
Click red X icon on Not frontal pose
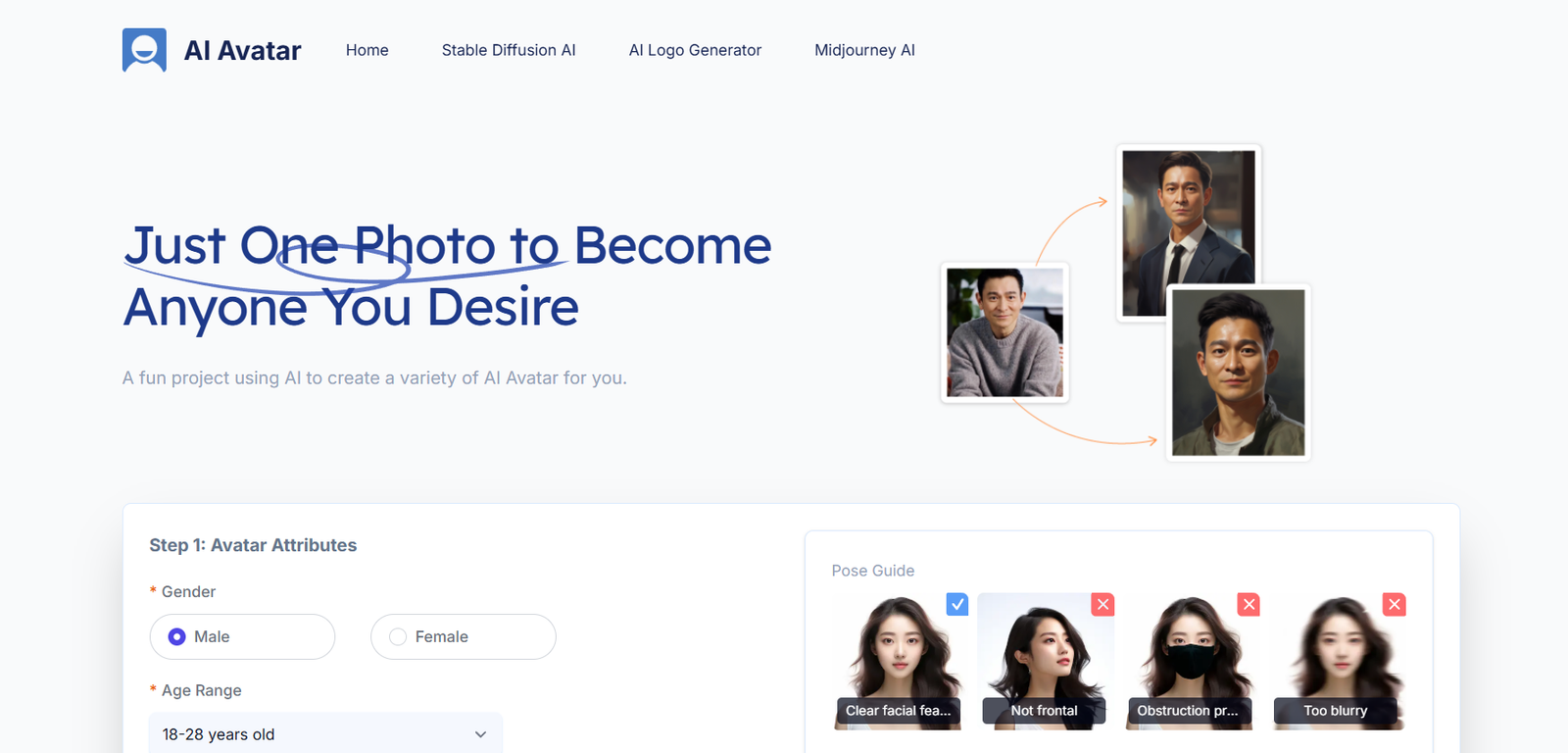click(x=1102, y=605)
